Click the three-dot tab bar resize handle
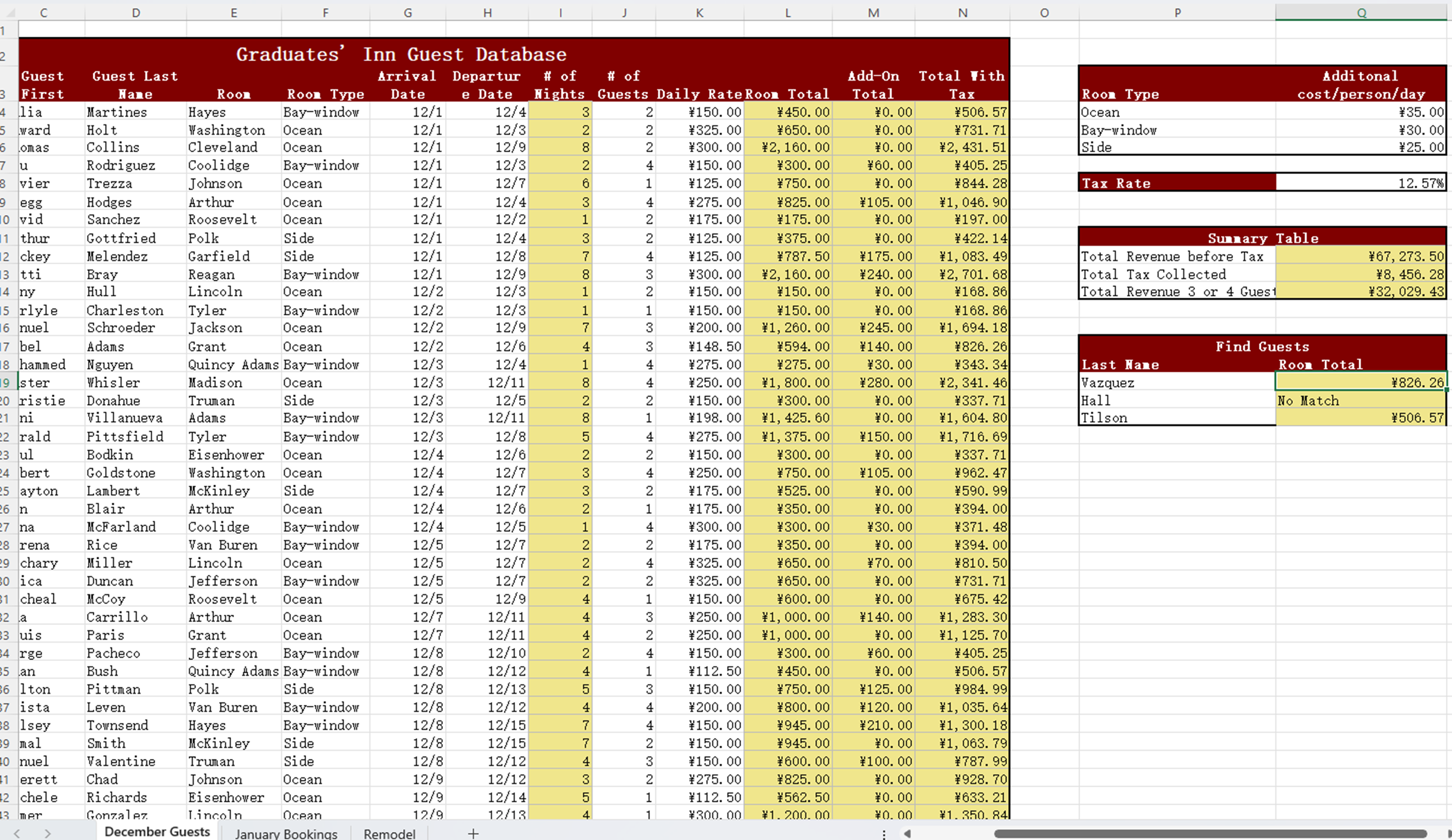Screen dimensions: 1452x840 (x=884, y=833)
